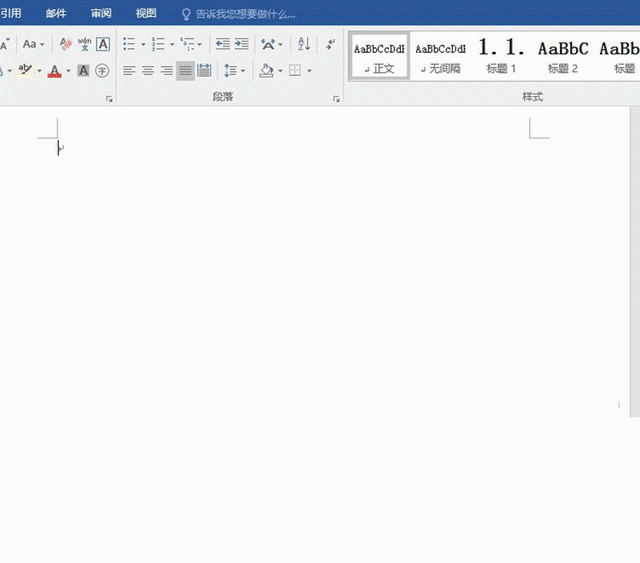The image size is (640, 563).
Task: Open the 段落 dialog launcher
Action: tap(336, 99)
